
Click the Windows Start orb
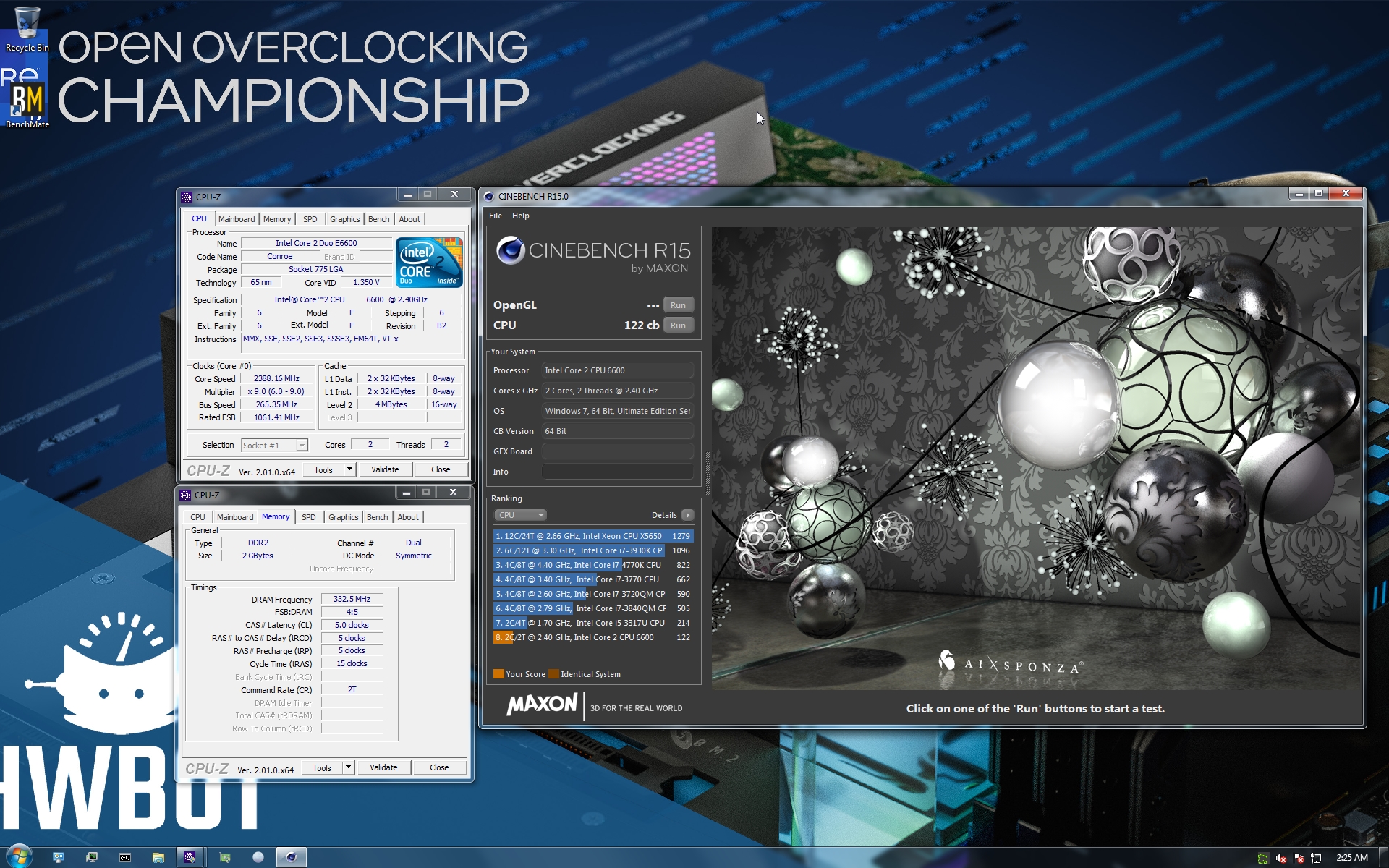tap(20, 856)
